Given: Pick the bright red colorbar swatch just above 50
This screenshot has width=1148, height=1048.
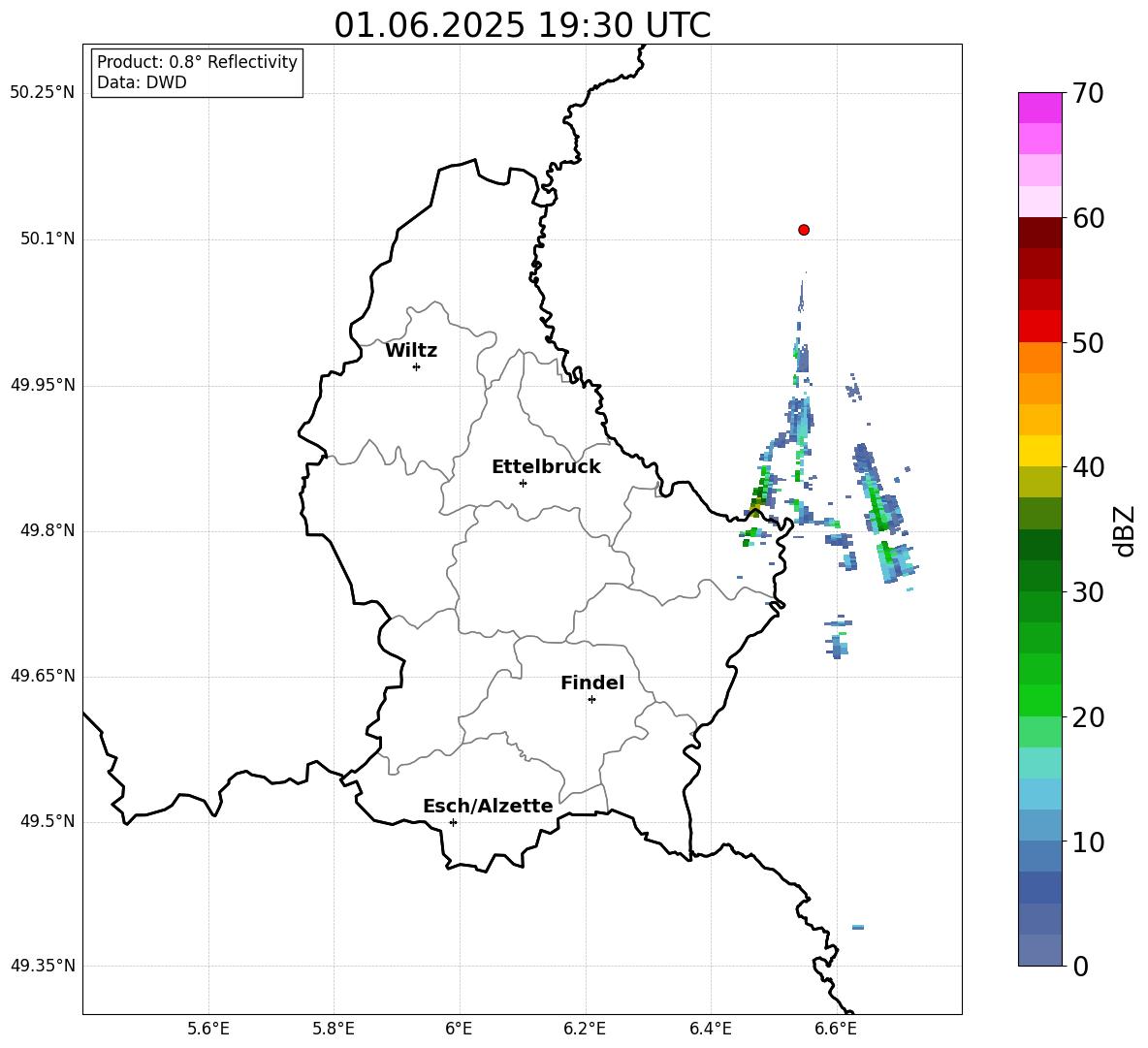Looking at the screenshot, I should coord(1039,327).
